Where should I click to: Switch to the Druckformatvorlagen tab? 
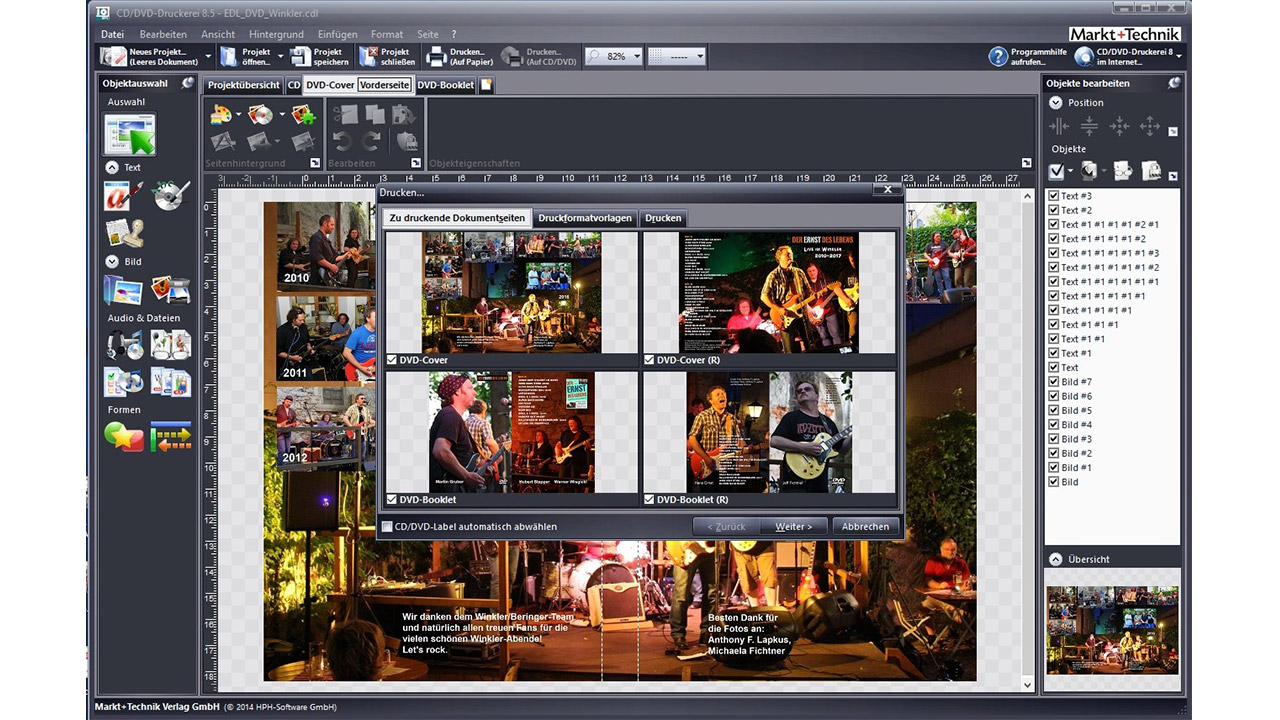tap(584, 218)
